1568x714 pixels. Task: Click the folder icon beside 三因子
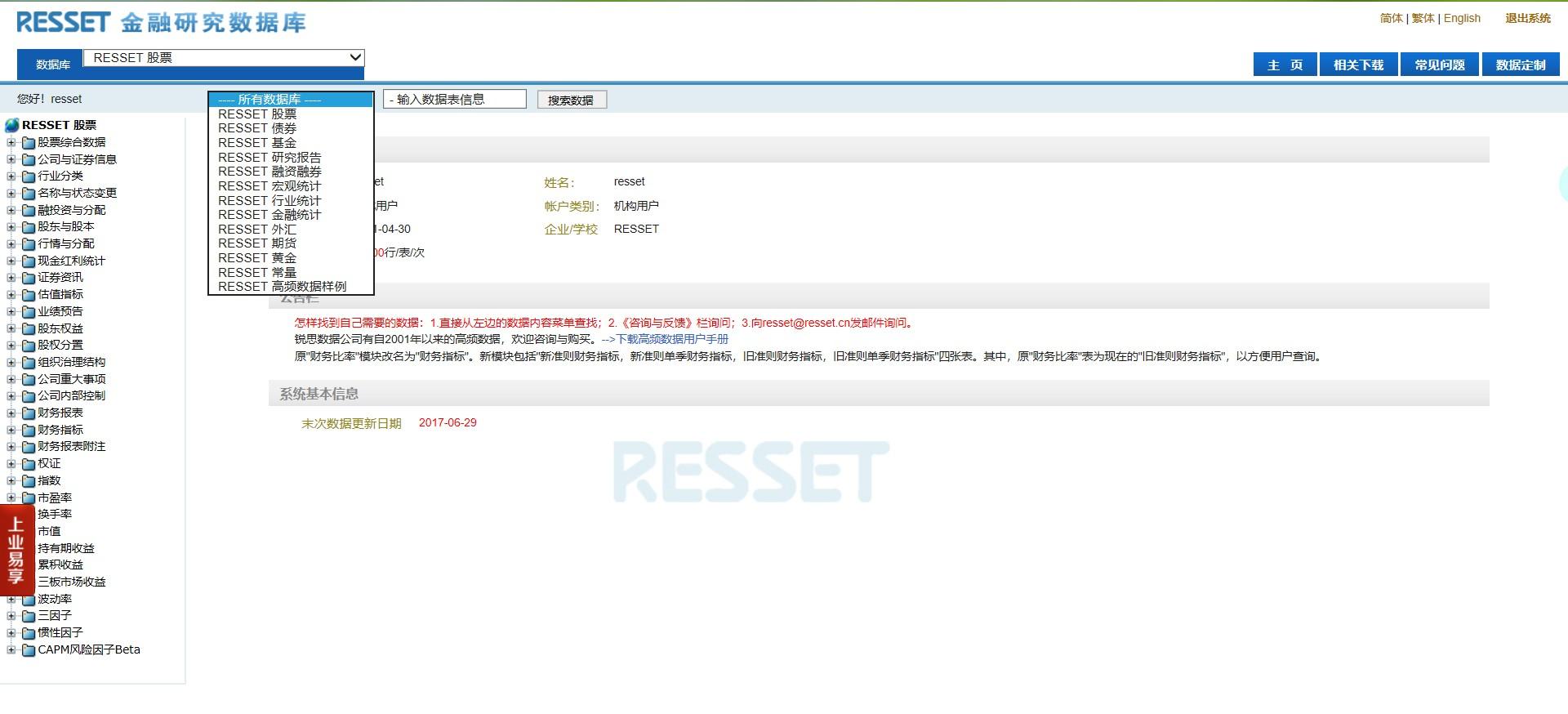point(29,616)
